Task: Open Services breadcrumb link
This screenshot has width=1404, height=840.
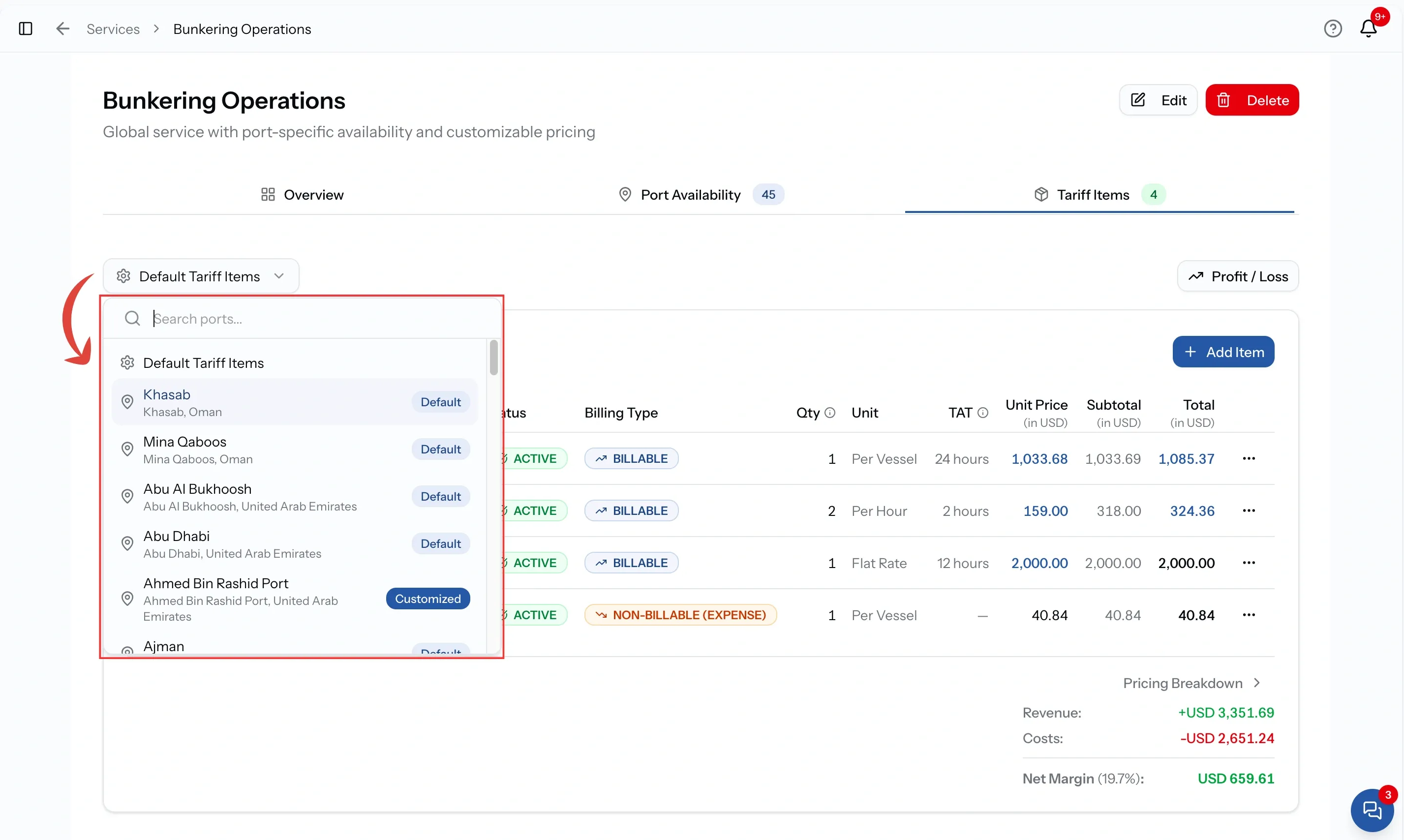Action: click(113, 29)
